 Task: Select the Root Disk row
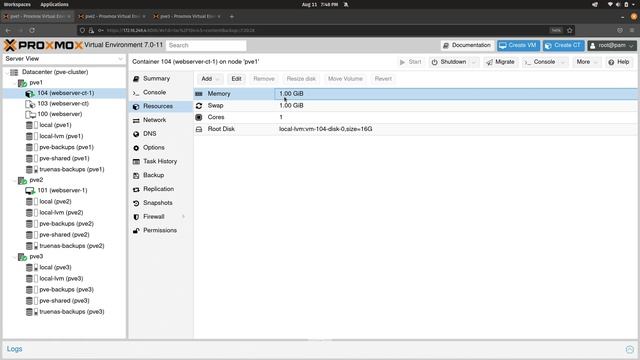(416, 129)
